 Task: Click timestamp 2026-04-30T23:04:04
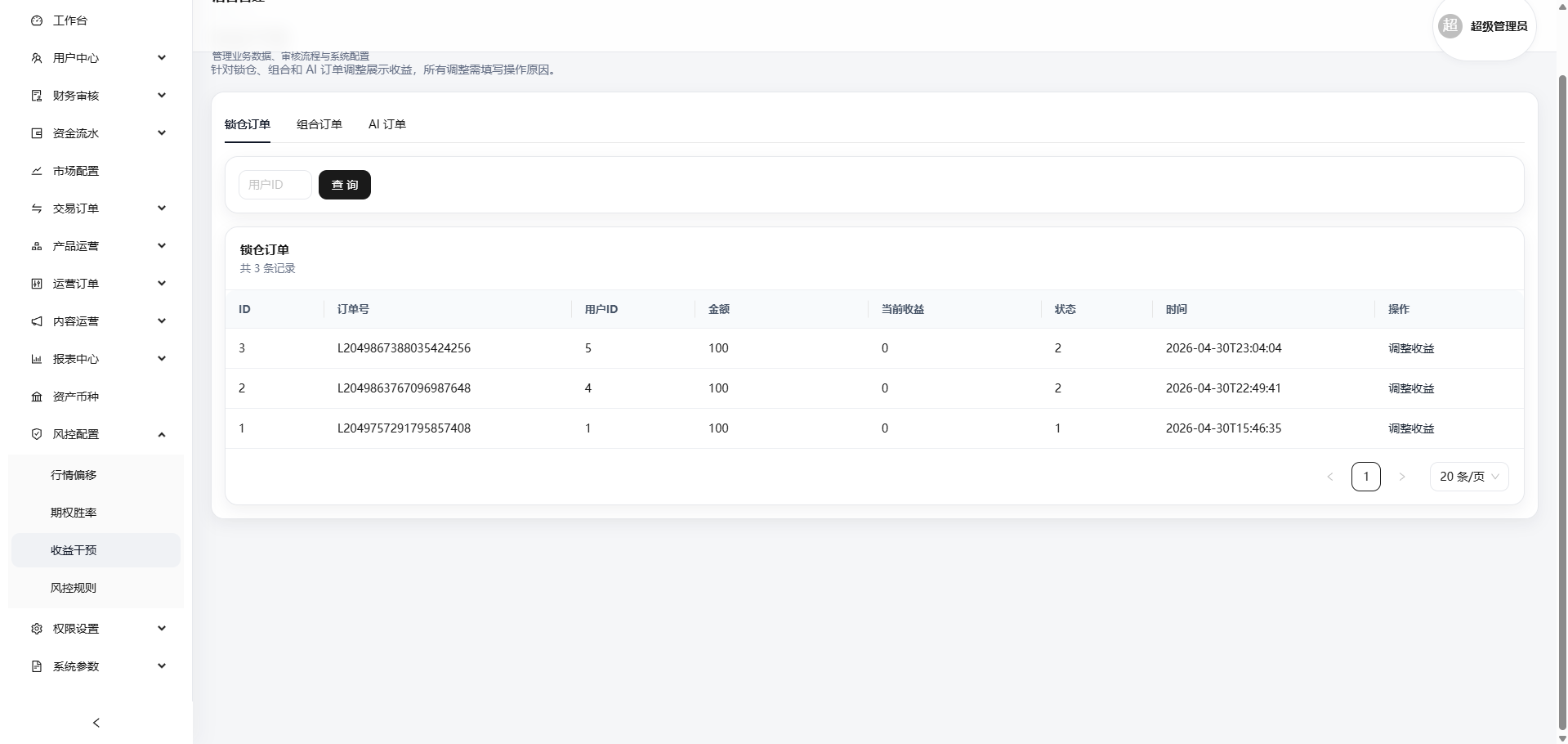tap(1223, 348)
